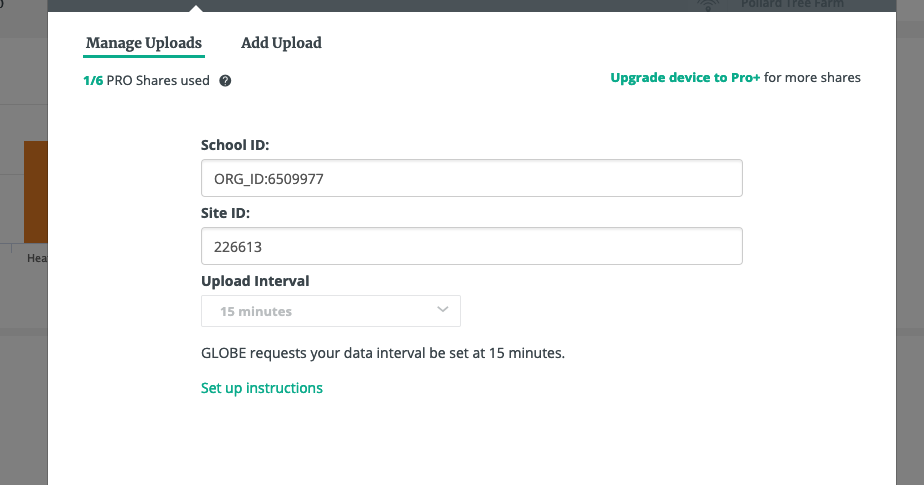924x485 pixels.
Task: Click the Site ID label
Action: point(225,213)
